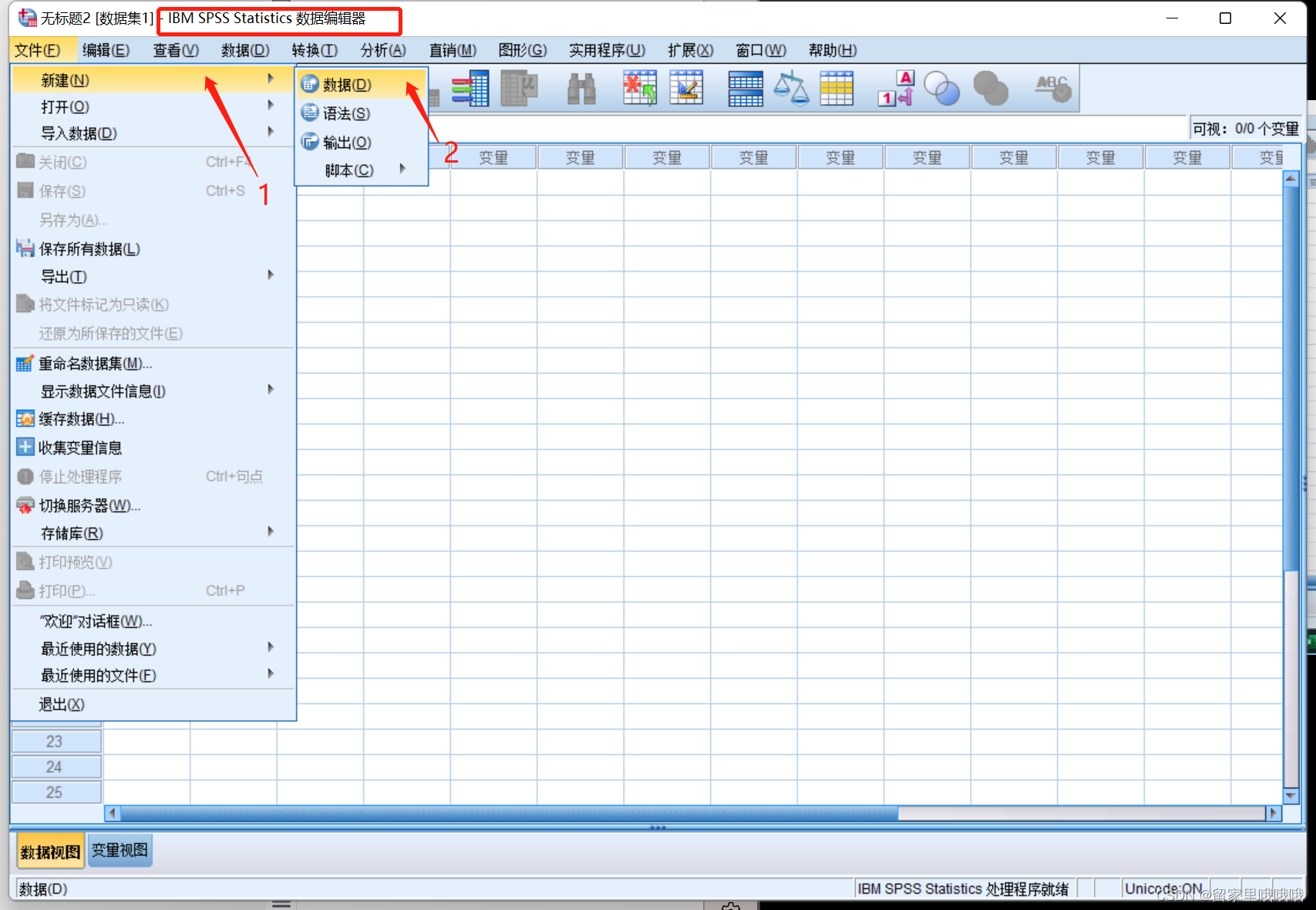The height and width of the screenshot is (910, 1316).
Task: Click the Insert cases toolbar icon
Action: pos(640,89)
